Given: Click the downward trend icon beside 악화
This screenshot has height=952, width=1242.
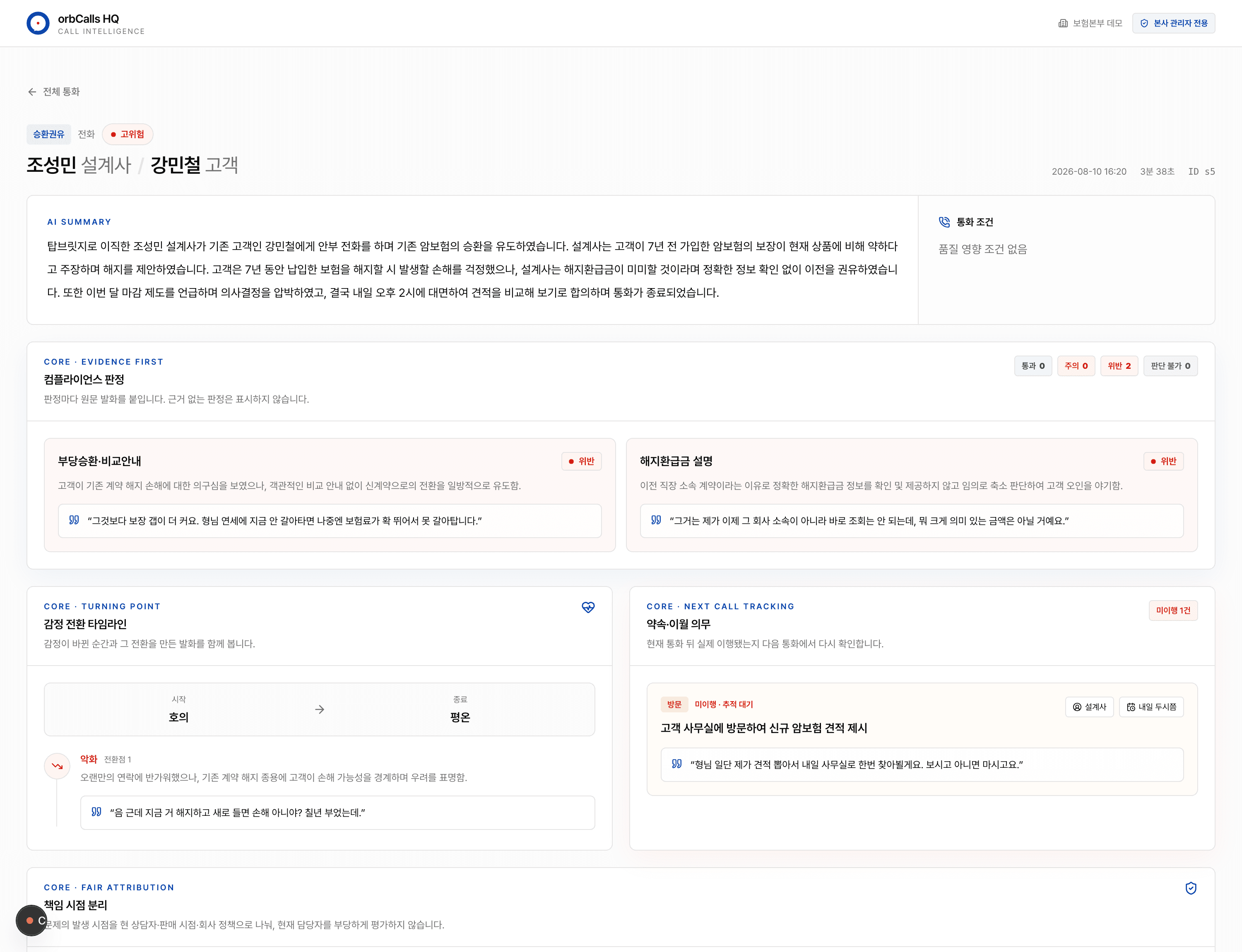Looking at the screenshot, I should click(x=57, y=766).
